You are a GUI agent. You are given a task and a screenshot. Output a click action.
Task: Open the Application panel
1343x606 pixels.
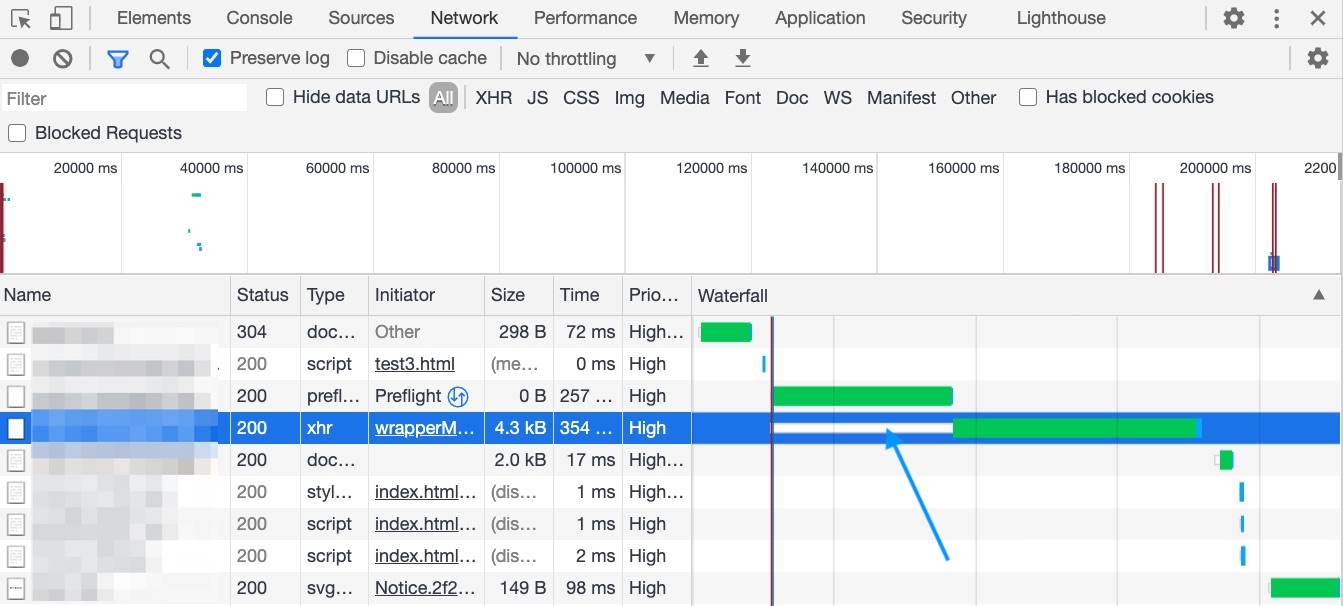(819, 17)
